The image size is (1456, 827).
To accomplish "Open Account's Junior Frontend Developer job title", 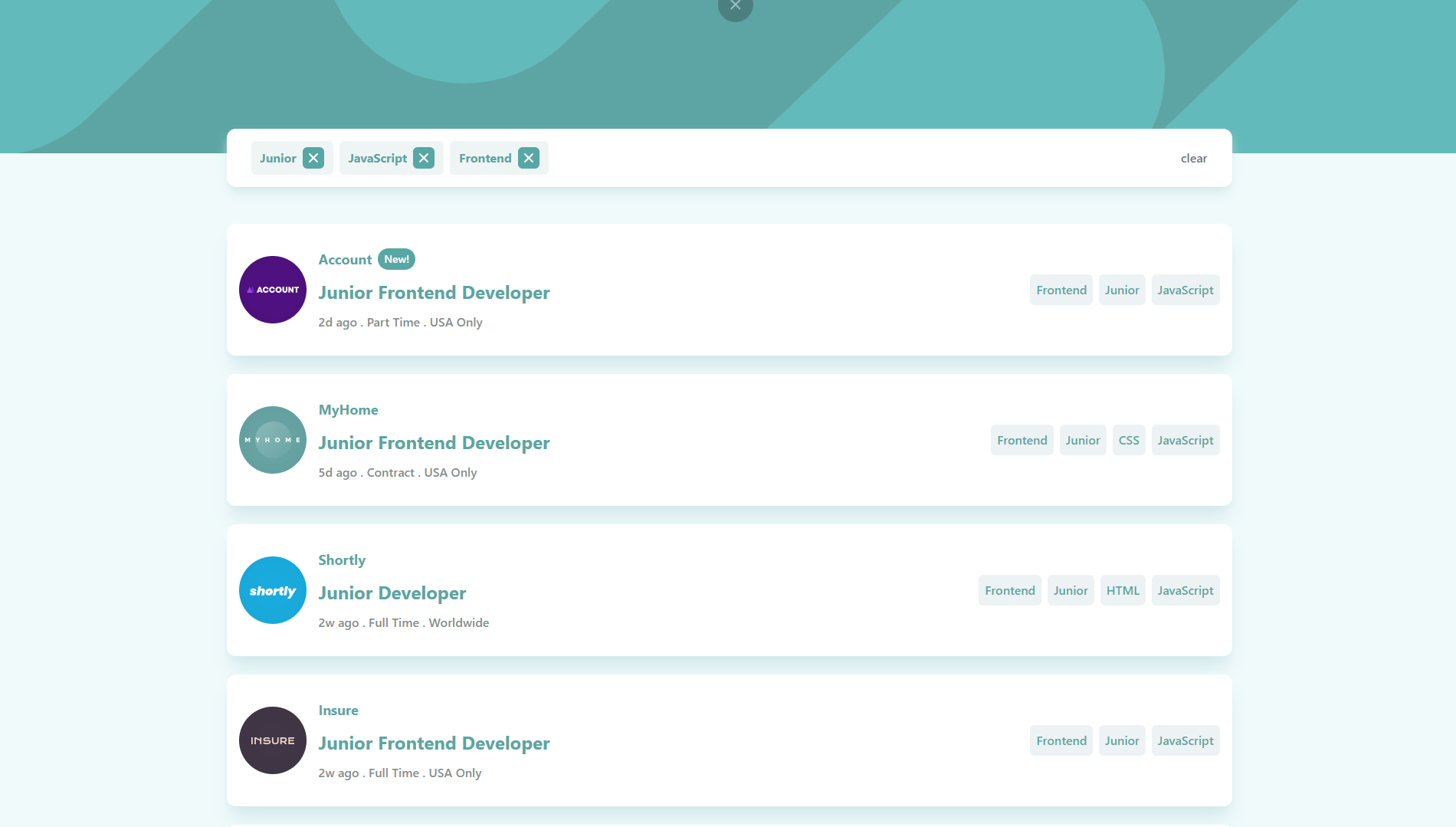I will pyautogui.click(x=434, y=293).
